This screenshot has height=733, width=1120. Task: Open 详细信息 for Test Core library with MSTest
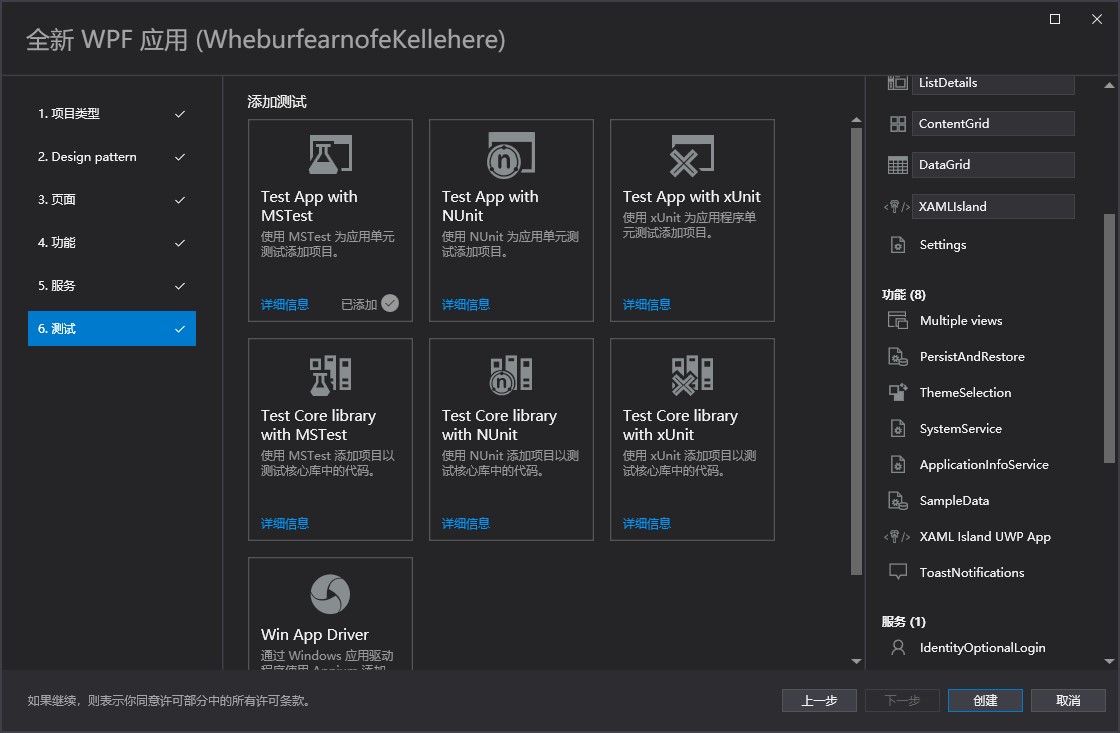point(285,524)
